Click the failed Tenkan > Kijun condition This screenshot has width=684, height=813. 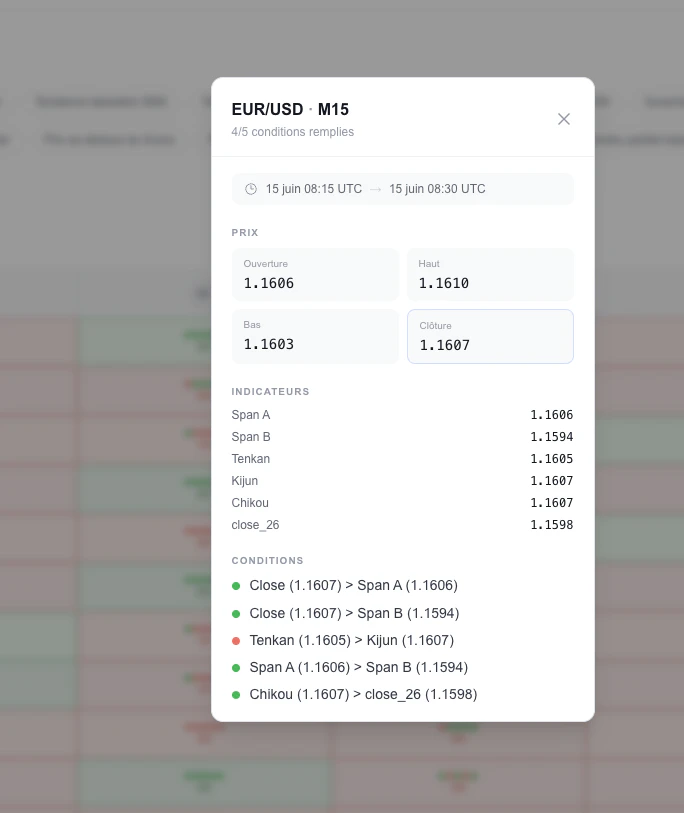point(352,640)
